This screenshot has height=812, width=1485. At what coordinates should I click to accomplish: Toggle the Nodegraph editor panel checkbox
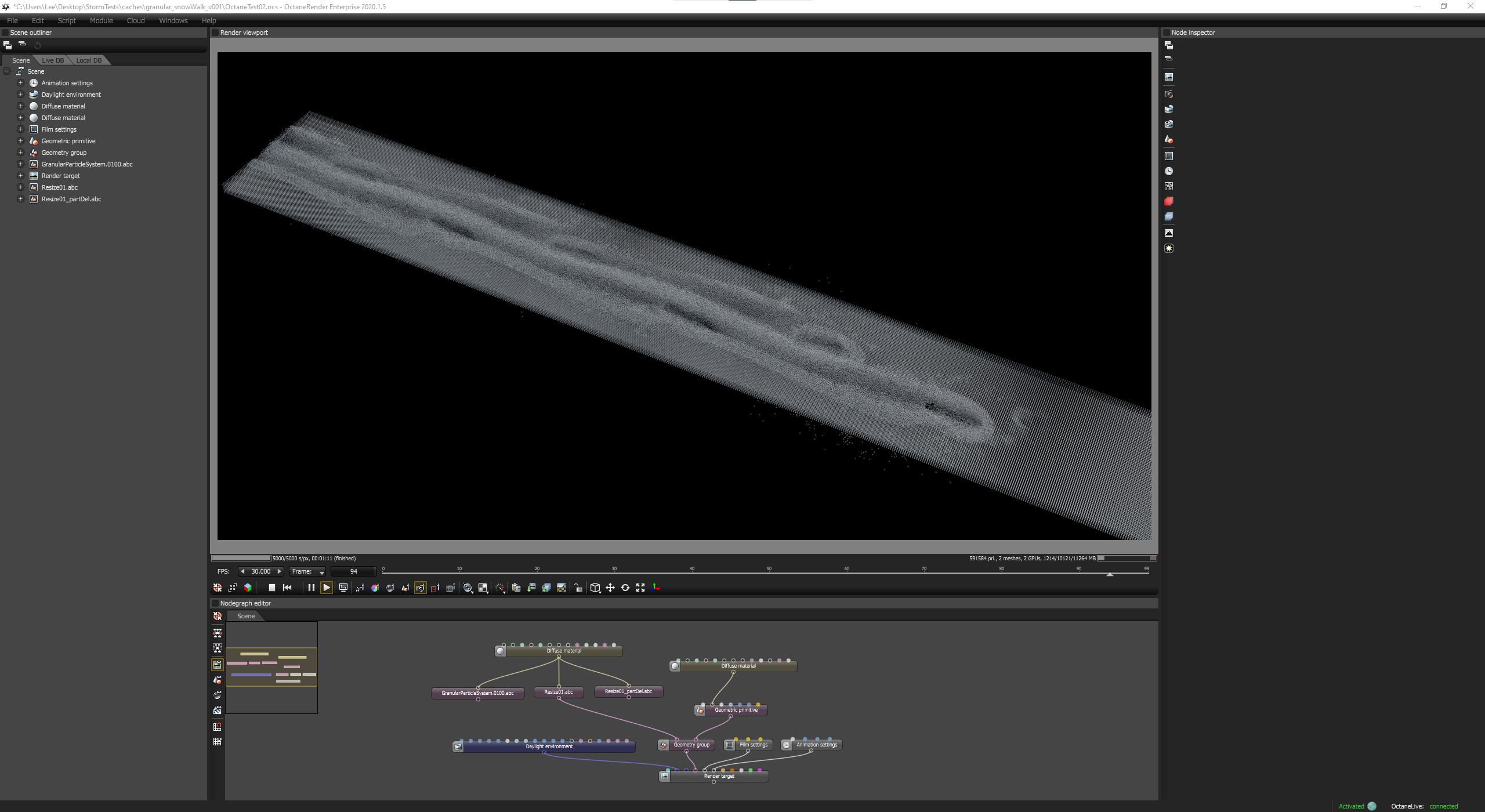tap(215, 603)
